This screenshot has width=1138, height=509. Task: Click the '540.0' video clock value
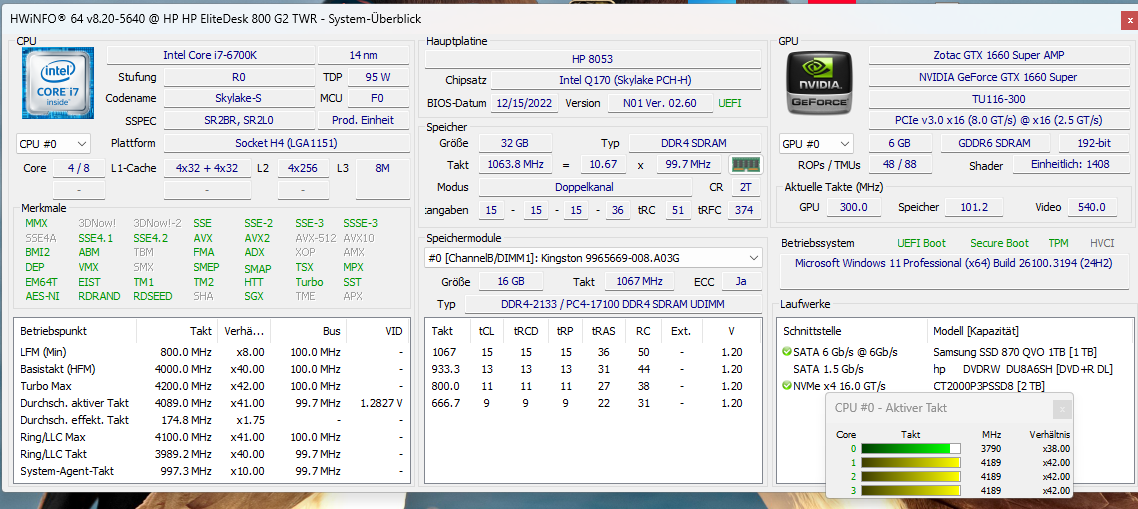[x=1092, y=208]
